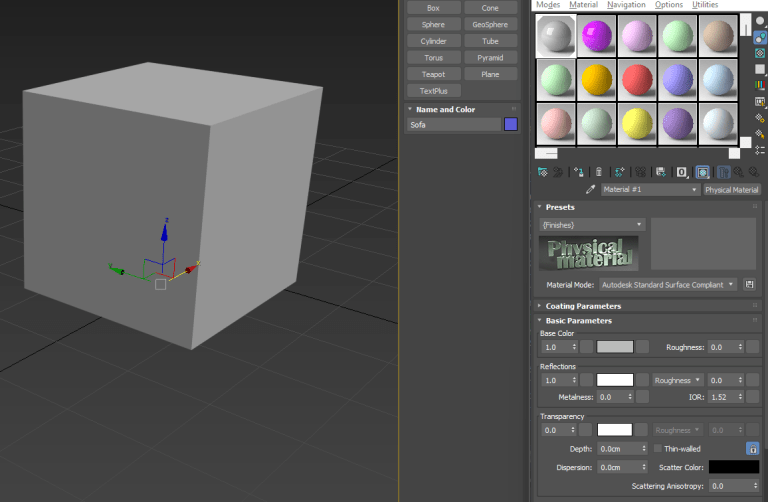Image resolution: width=768 pixels, height=502 pixels.
Task: Toggle Show Shaded Material in Viewport
Action: (702, 172)
